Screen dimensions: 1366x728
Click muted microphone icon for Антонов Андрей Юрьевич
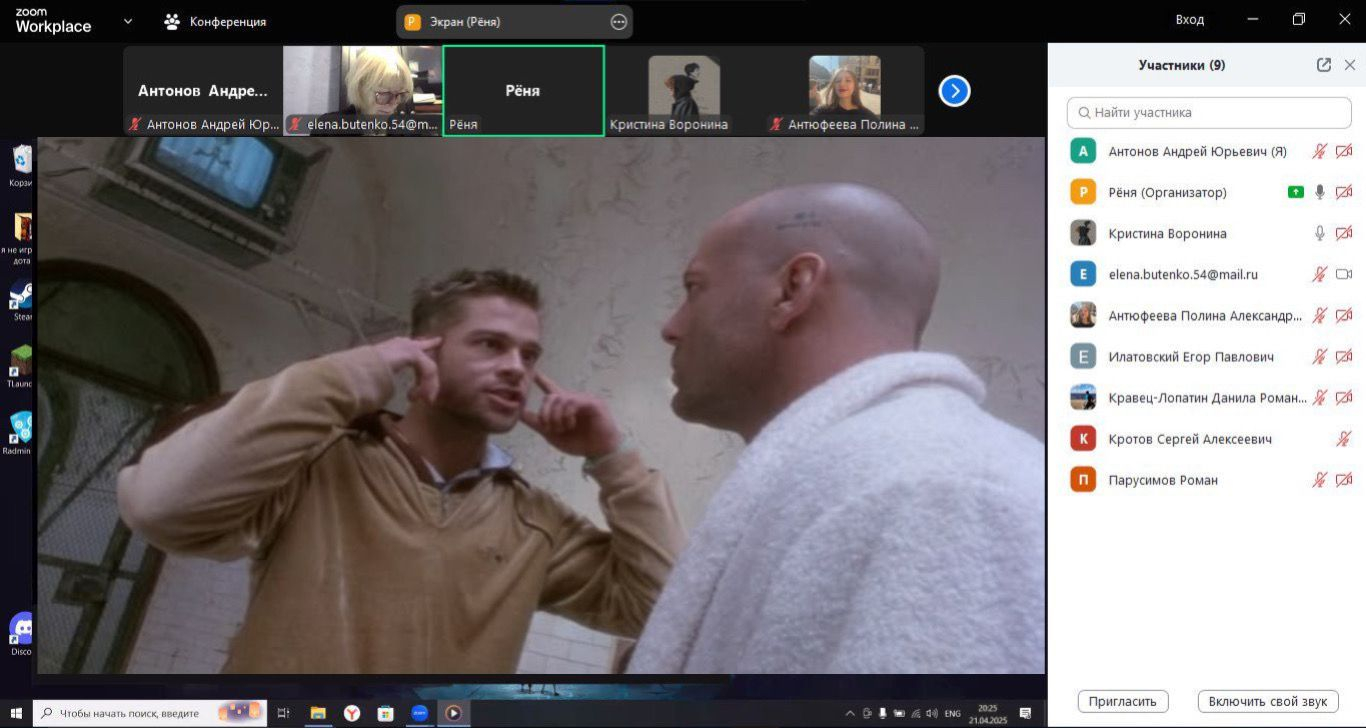(x=1320, y=151)
